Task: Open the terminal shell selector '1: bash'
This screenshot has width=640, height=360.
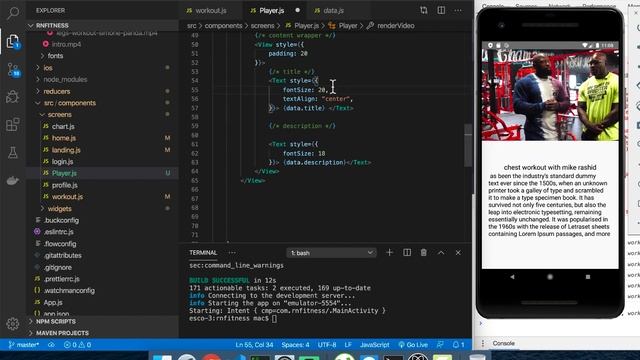Action: tap(331, 253)
